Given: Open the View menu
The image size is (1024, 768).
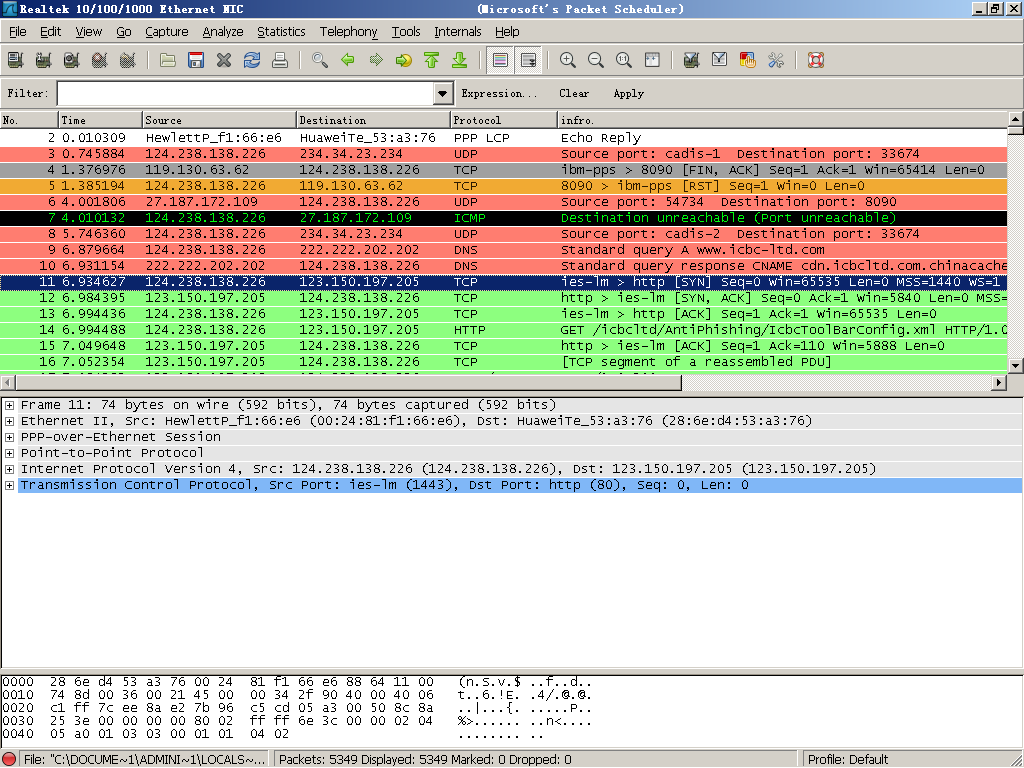Looking at the screenshot, I should point(88,31).
